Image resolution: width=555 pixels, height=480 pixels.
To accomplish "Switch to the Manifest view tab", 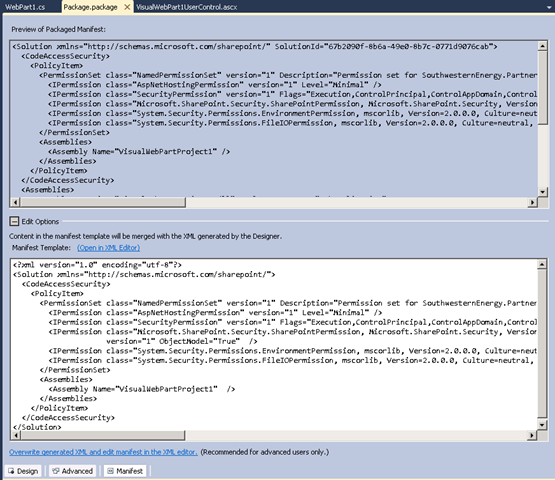I will coord(125,471).
